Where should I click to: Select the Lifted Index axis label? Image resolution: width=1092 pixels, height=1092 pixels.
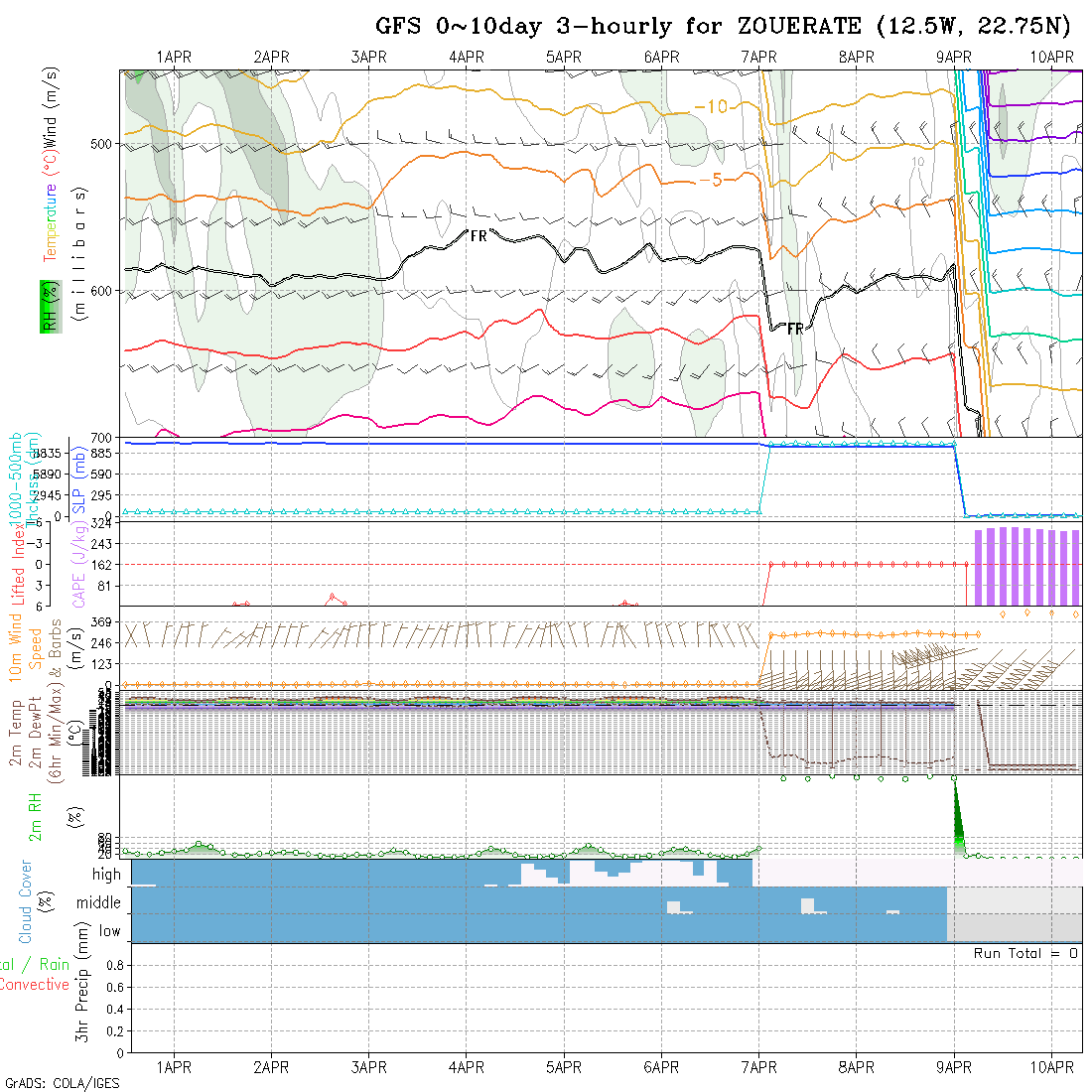18,565
